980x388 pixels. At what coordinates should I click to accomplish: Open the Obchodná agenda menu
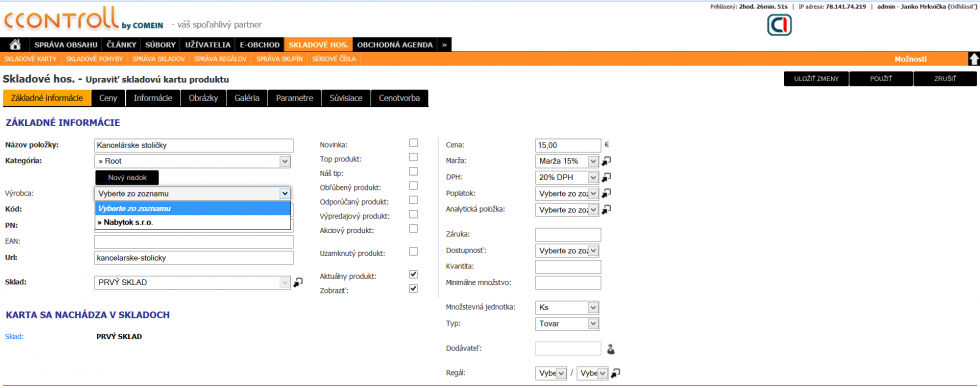click(x=395, y=45)
